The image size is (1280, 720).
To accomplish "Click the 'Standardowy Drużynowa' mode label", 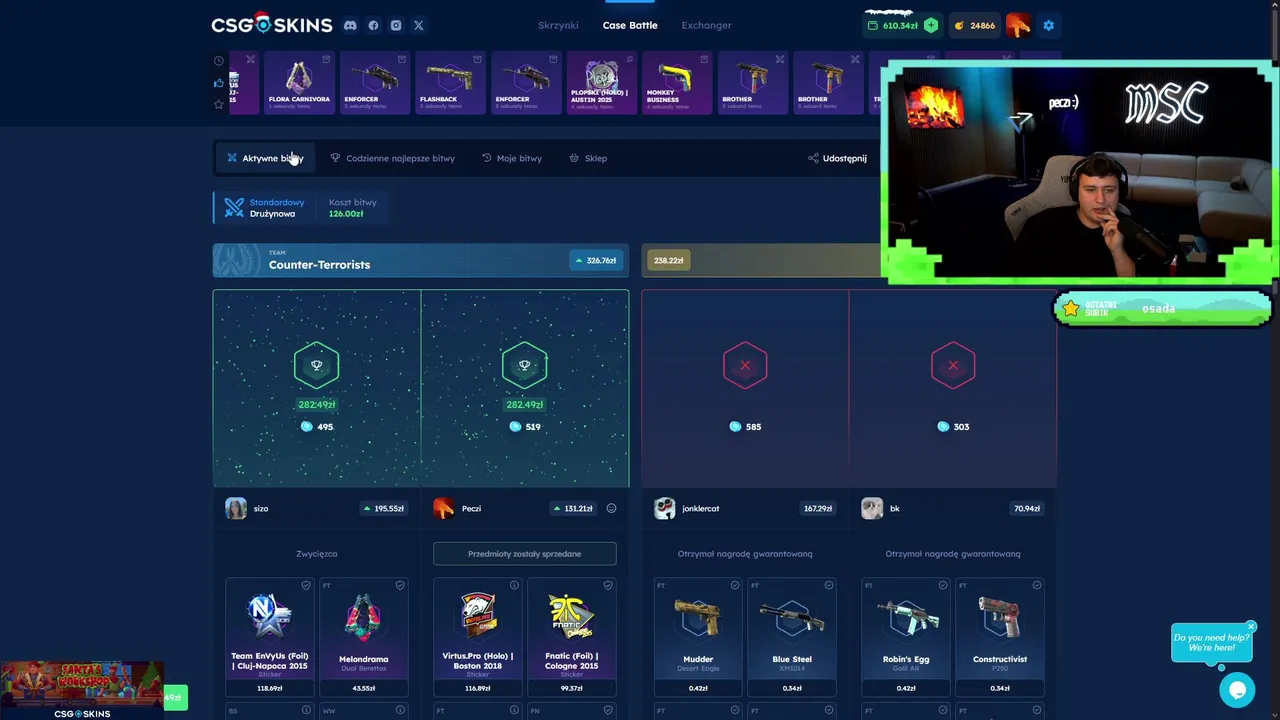I will tap(277, 208).
